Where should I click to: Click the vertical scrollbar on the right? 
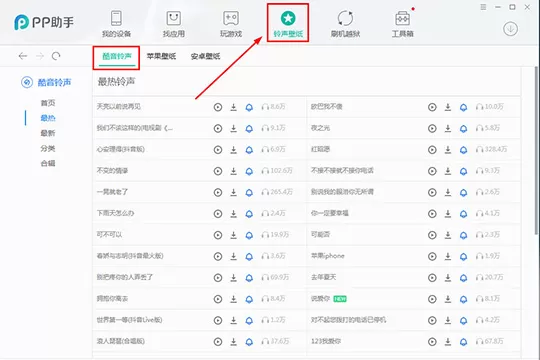[537, 151]
